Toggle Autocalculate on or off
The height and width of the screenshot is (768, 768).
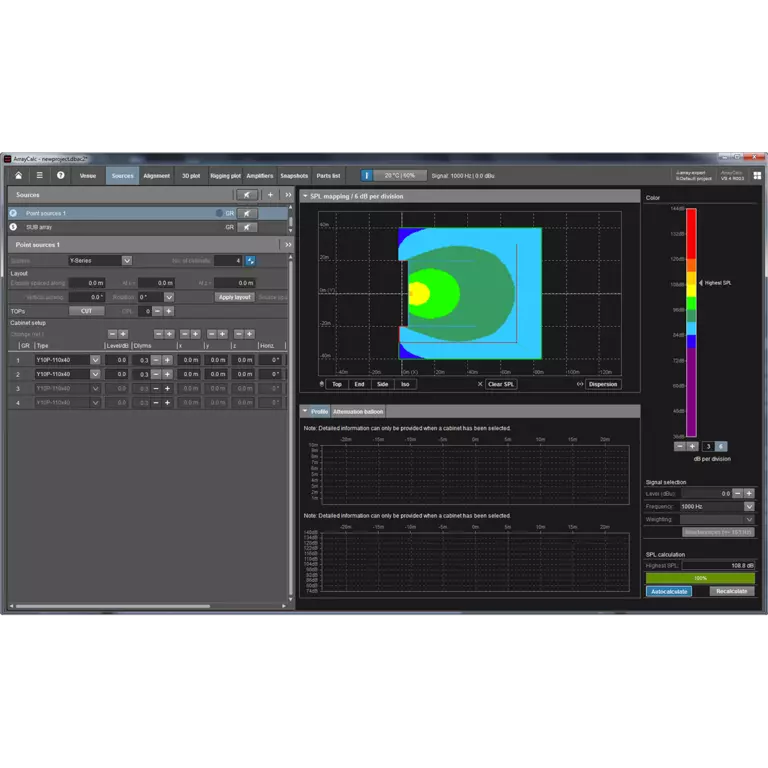(x=669, y=592)
